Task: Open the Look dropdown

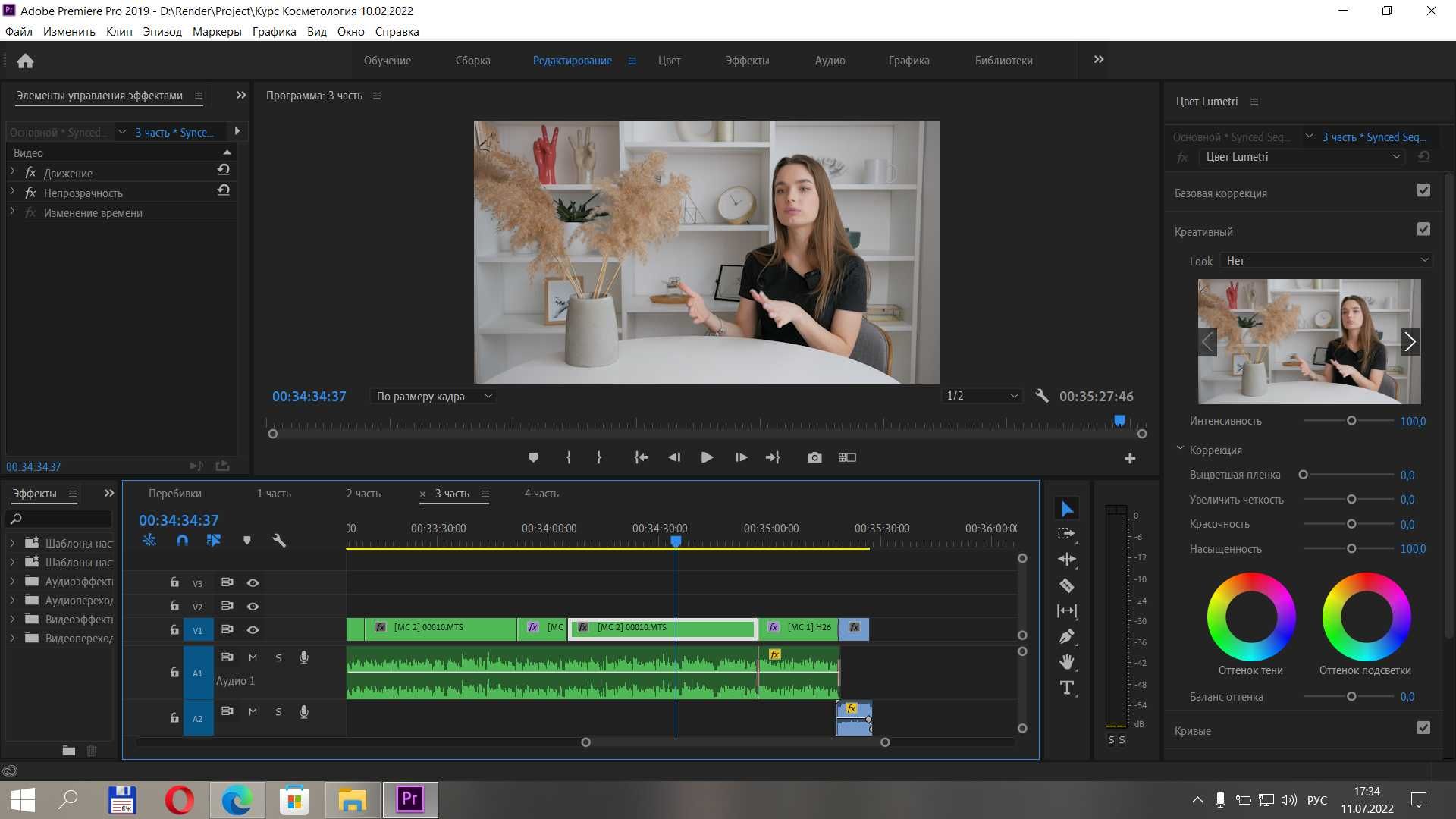Action: click(x=1327, y=261)
